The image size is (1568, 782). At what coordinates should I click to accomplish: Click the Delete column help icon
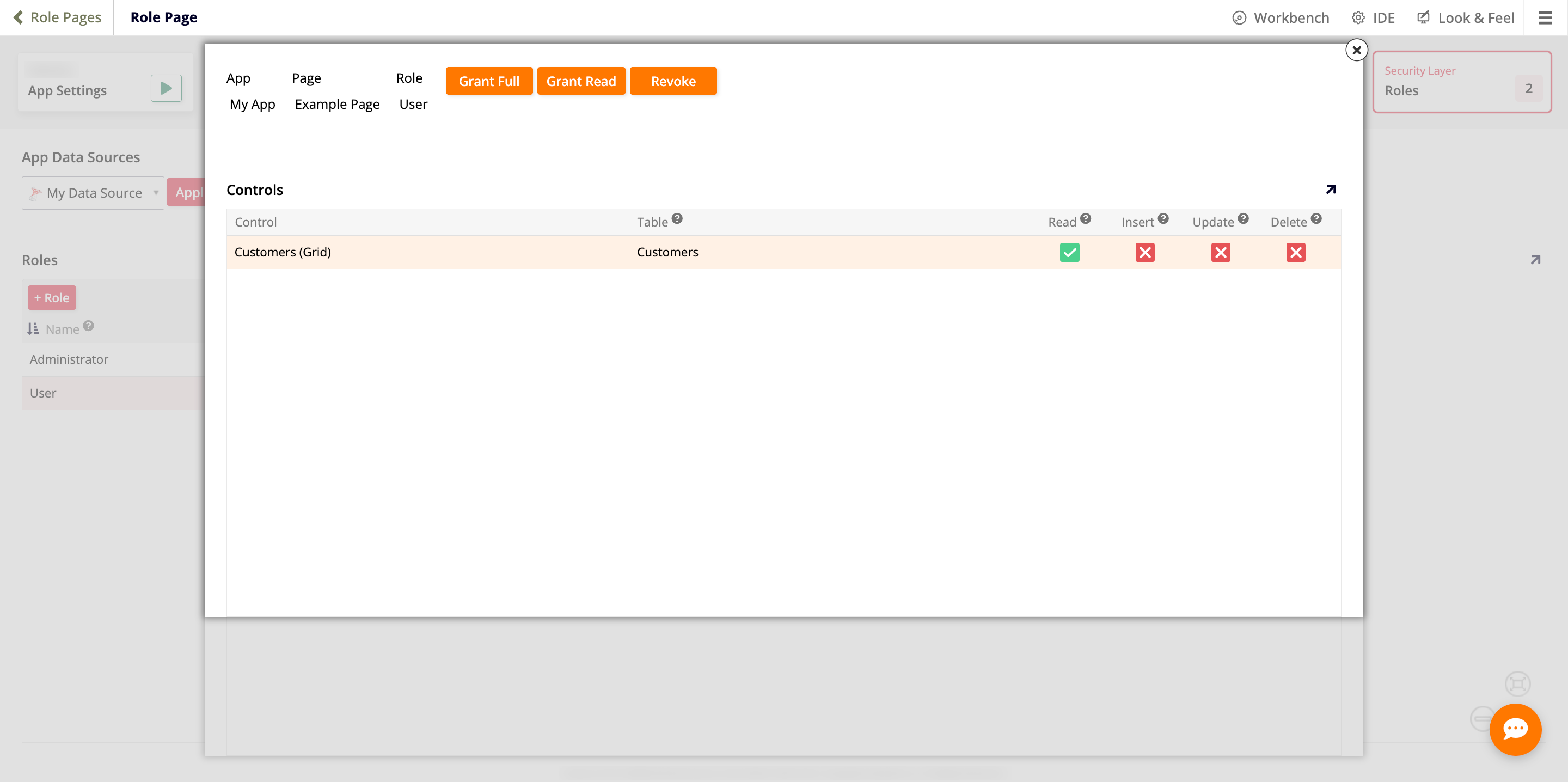coord(1316,218)
